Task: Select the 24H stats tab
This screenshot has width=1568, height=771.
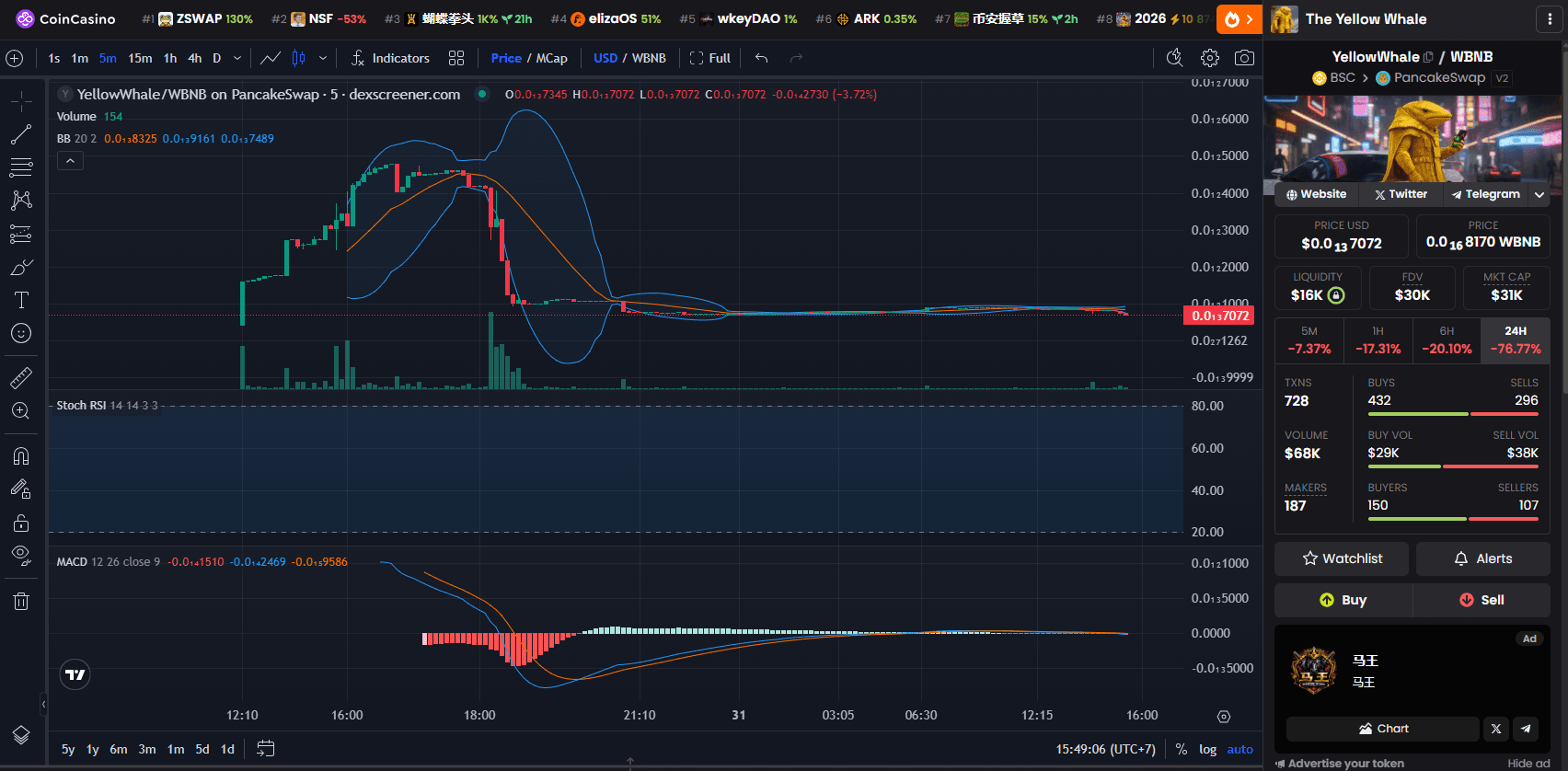Action: coord(1516,339)
